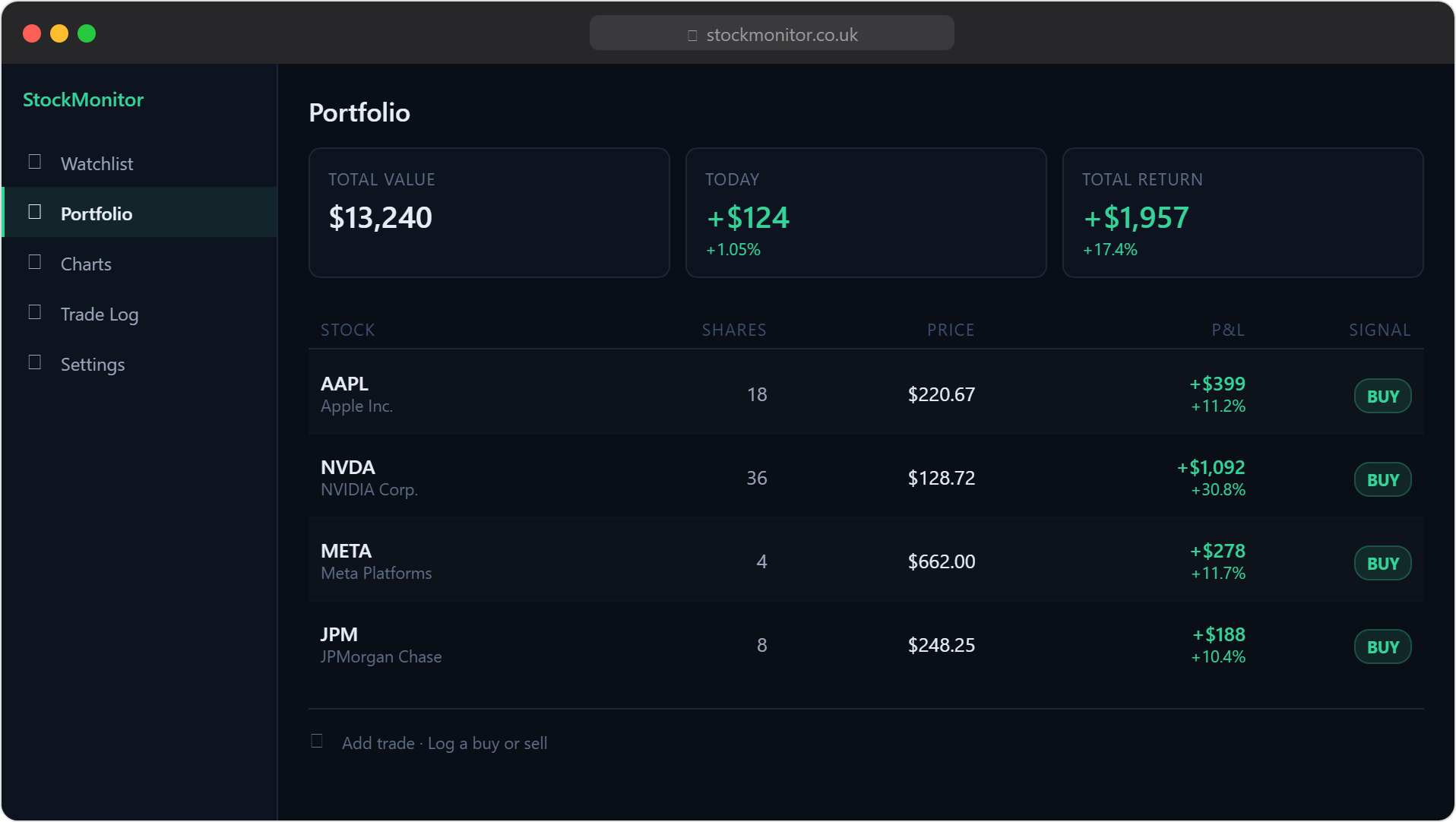Sort by the PRICE column header
This screenshot has height=822, width=1456.
951,330
